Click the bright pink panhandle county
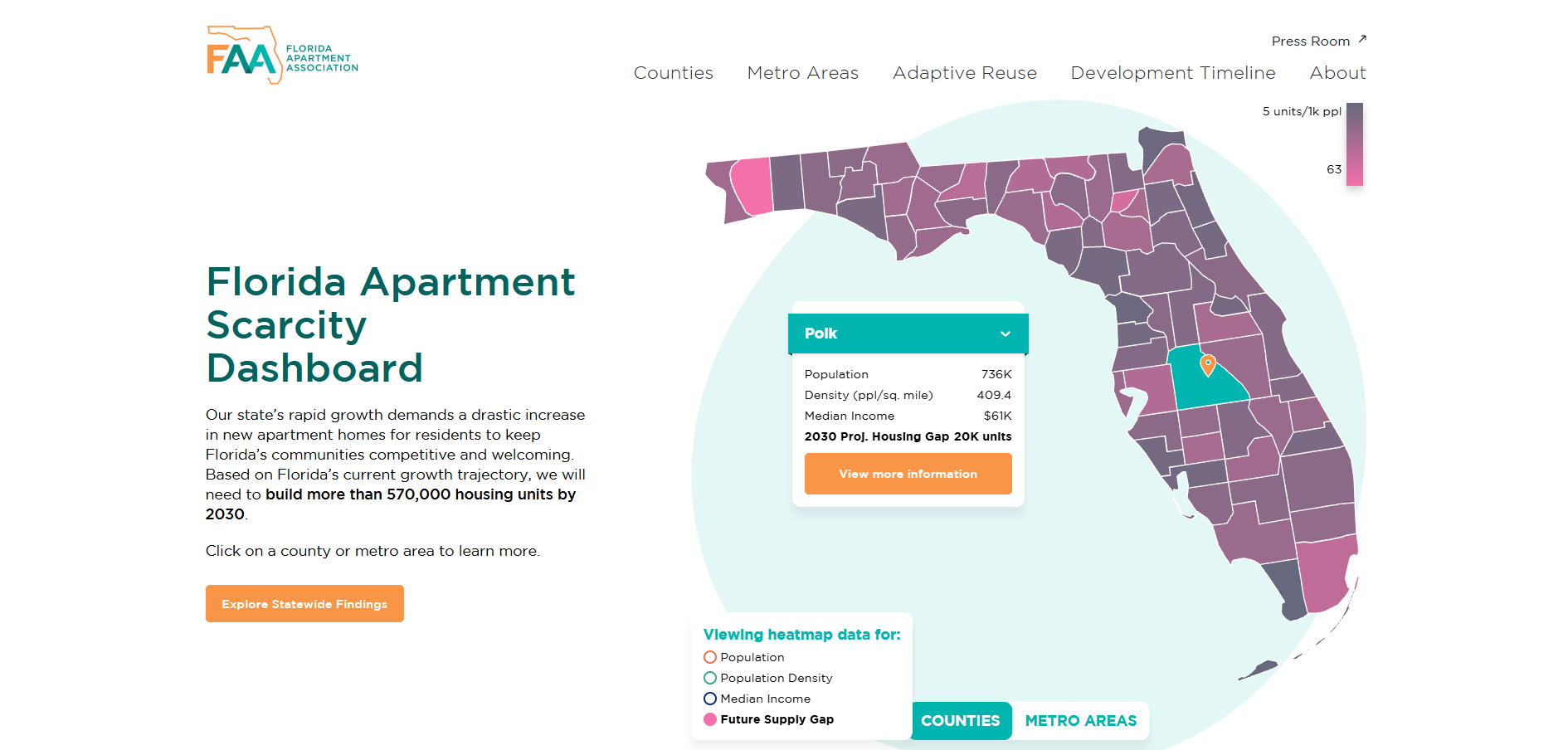Viewport: 1568px width, 750px height. [752, 187]
